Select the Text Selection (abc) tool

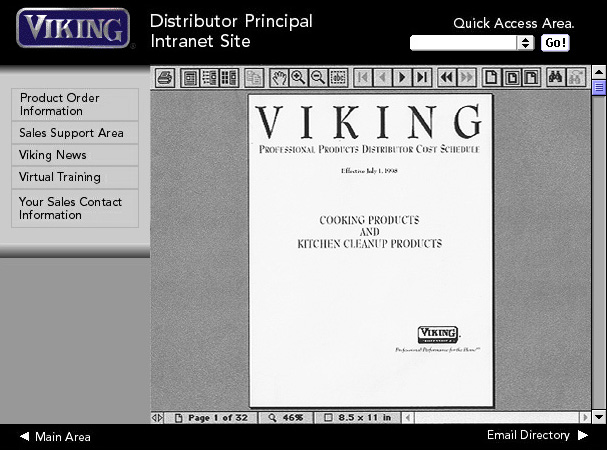338,78
